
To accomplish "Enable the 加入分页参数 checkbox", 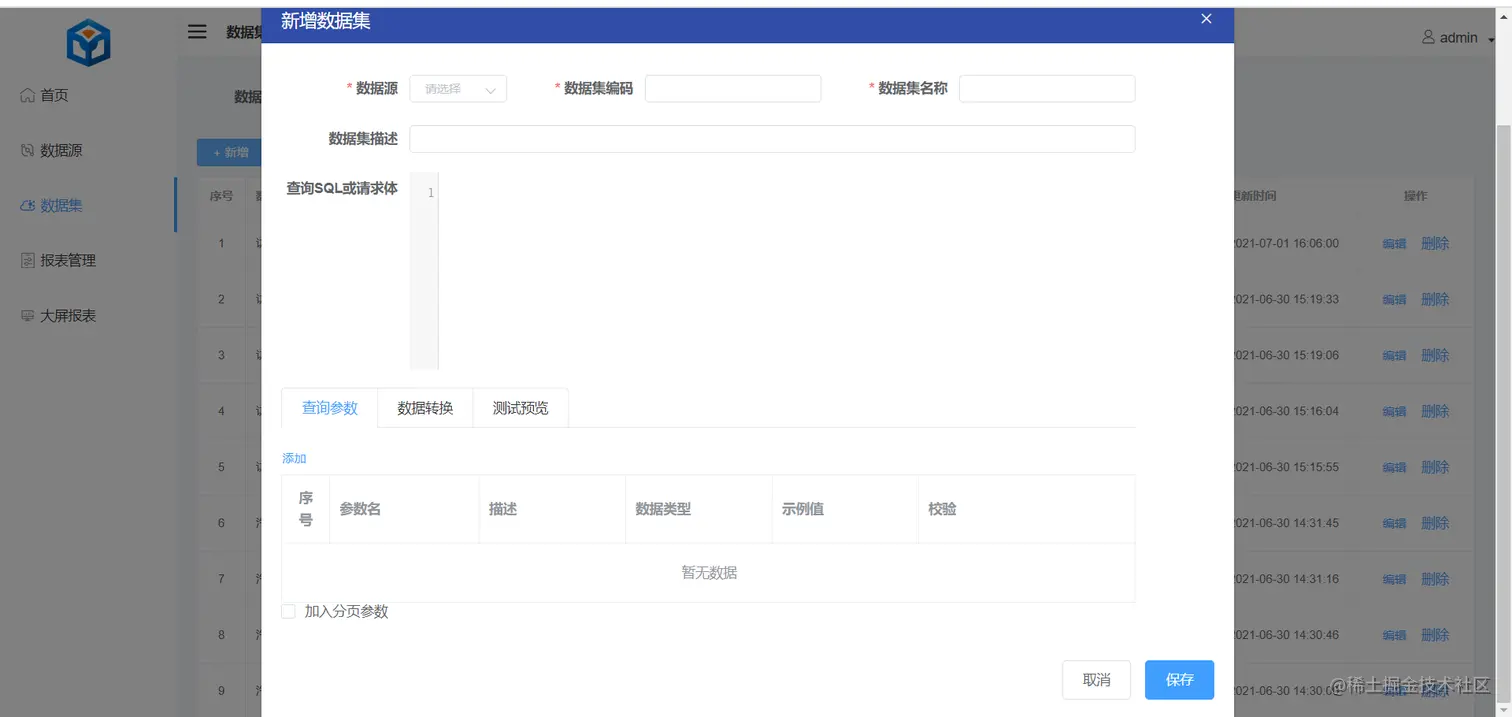I will [x=288, y=611].
